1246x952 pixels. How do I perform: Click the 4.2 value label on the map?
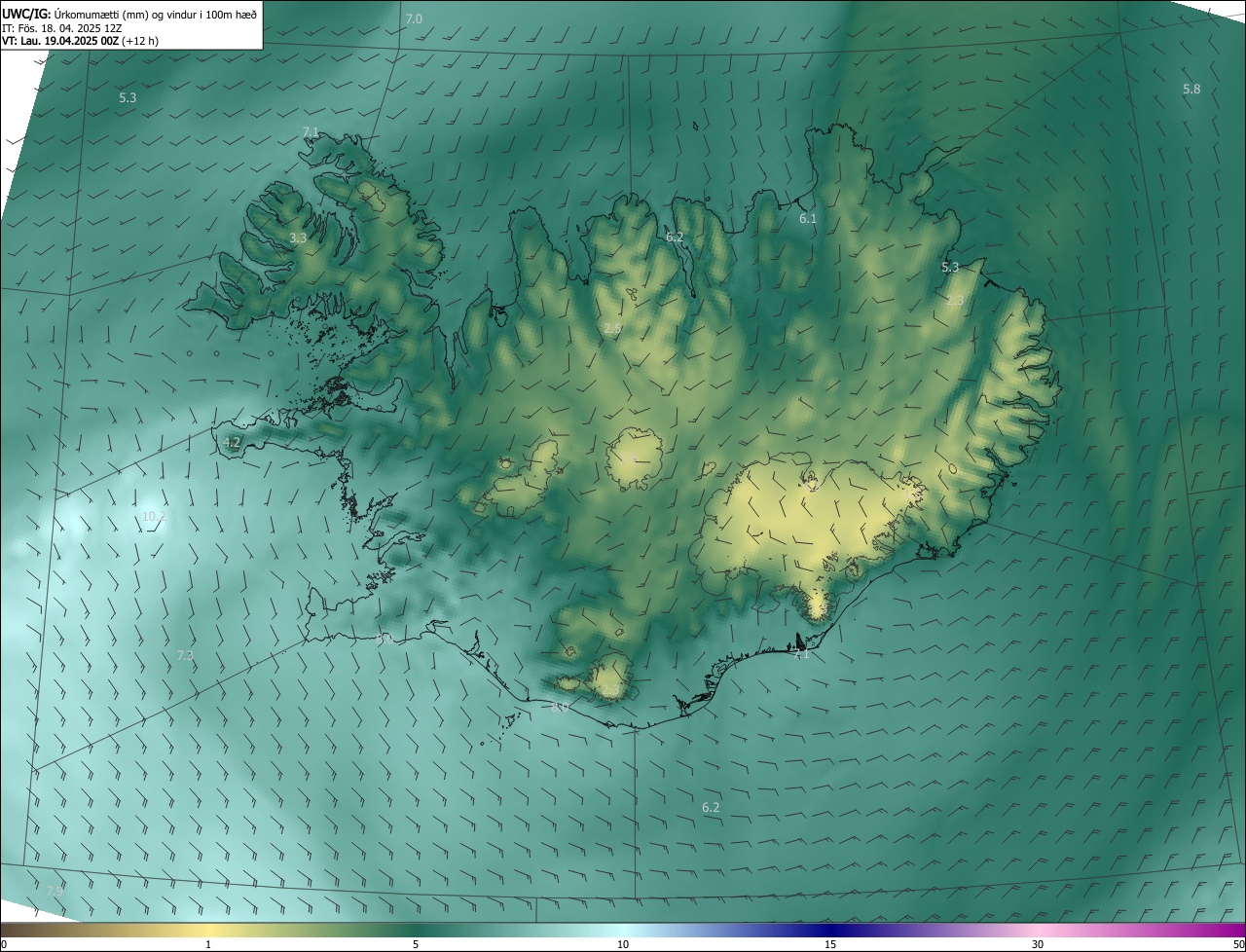point(232,442)
